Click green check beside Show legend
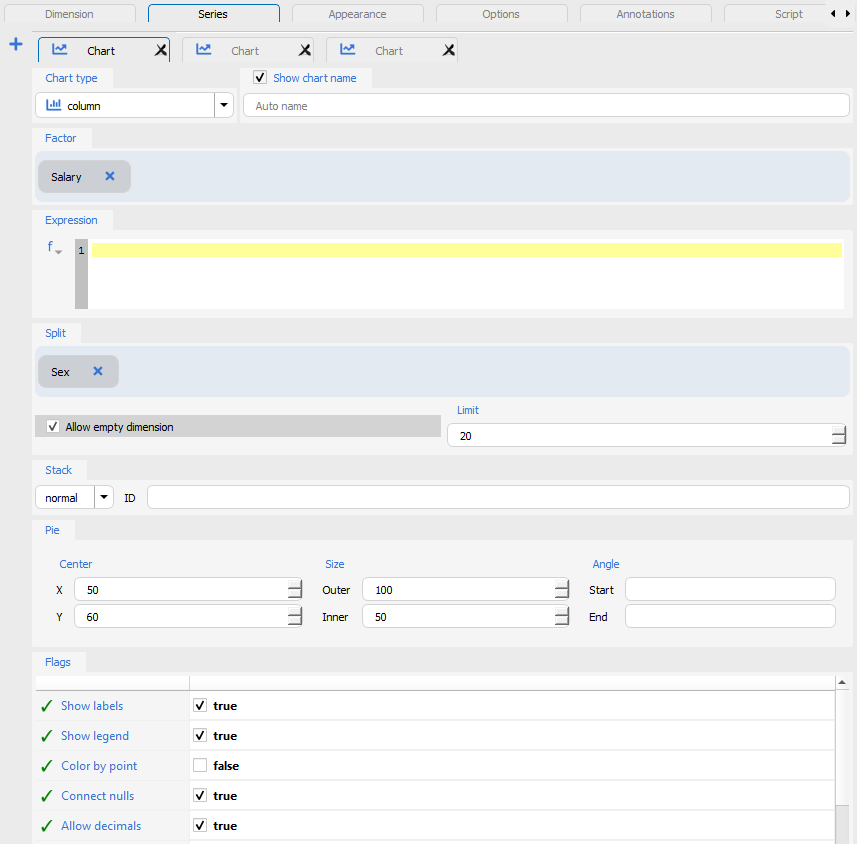 47,736
